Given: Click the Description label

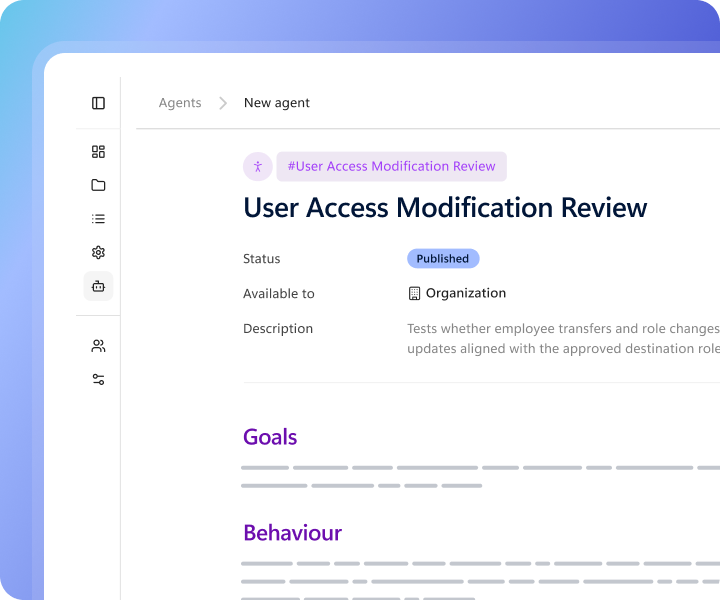Looking at the screenshot, I should [278, 329].
